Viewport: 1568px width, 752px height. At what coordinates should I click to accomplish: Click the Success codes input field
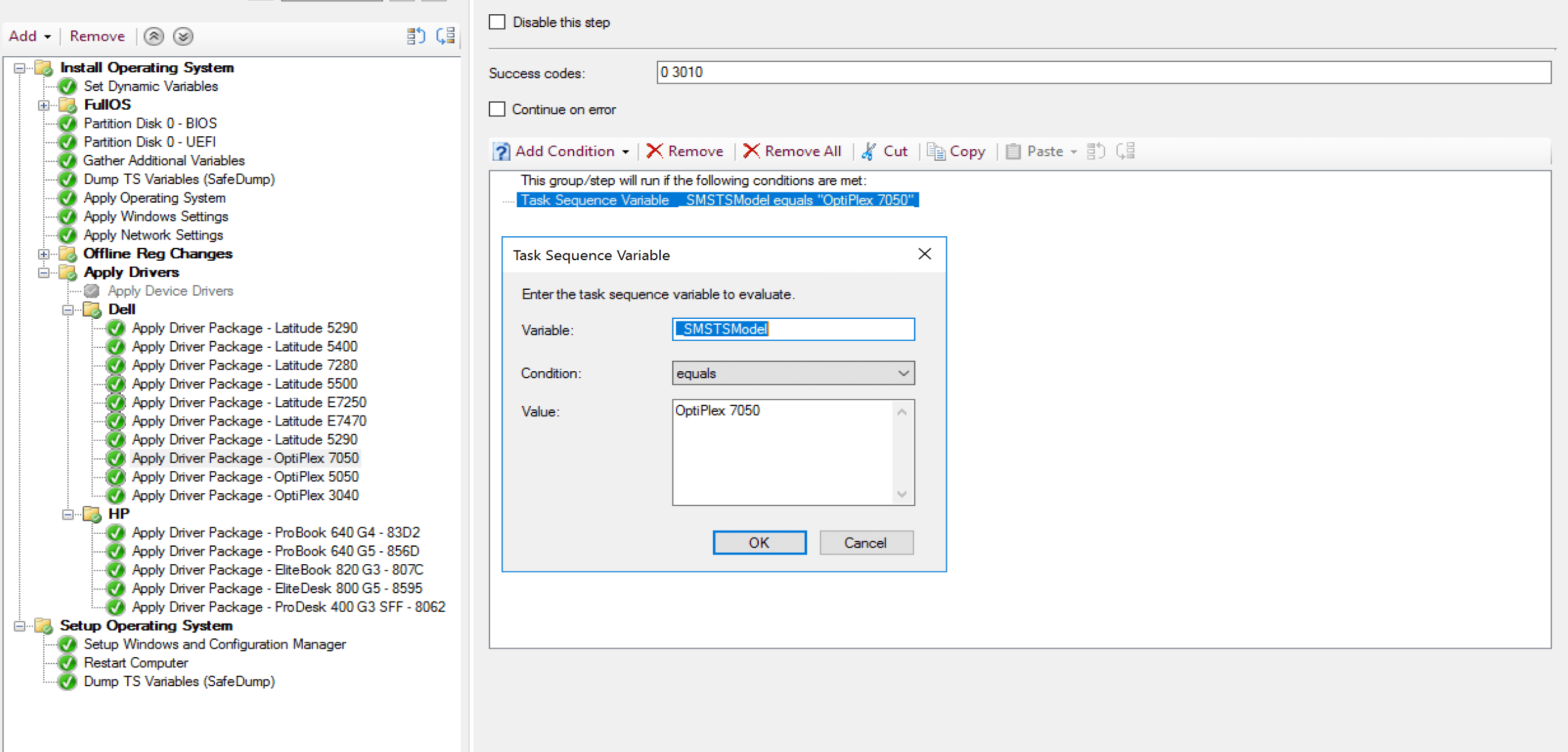click(x=1103, y=72)
